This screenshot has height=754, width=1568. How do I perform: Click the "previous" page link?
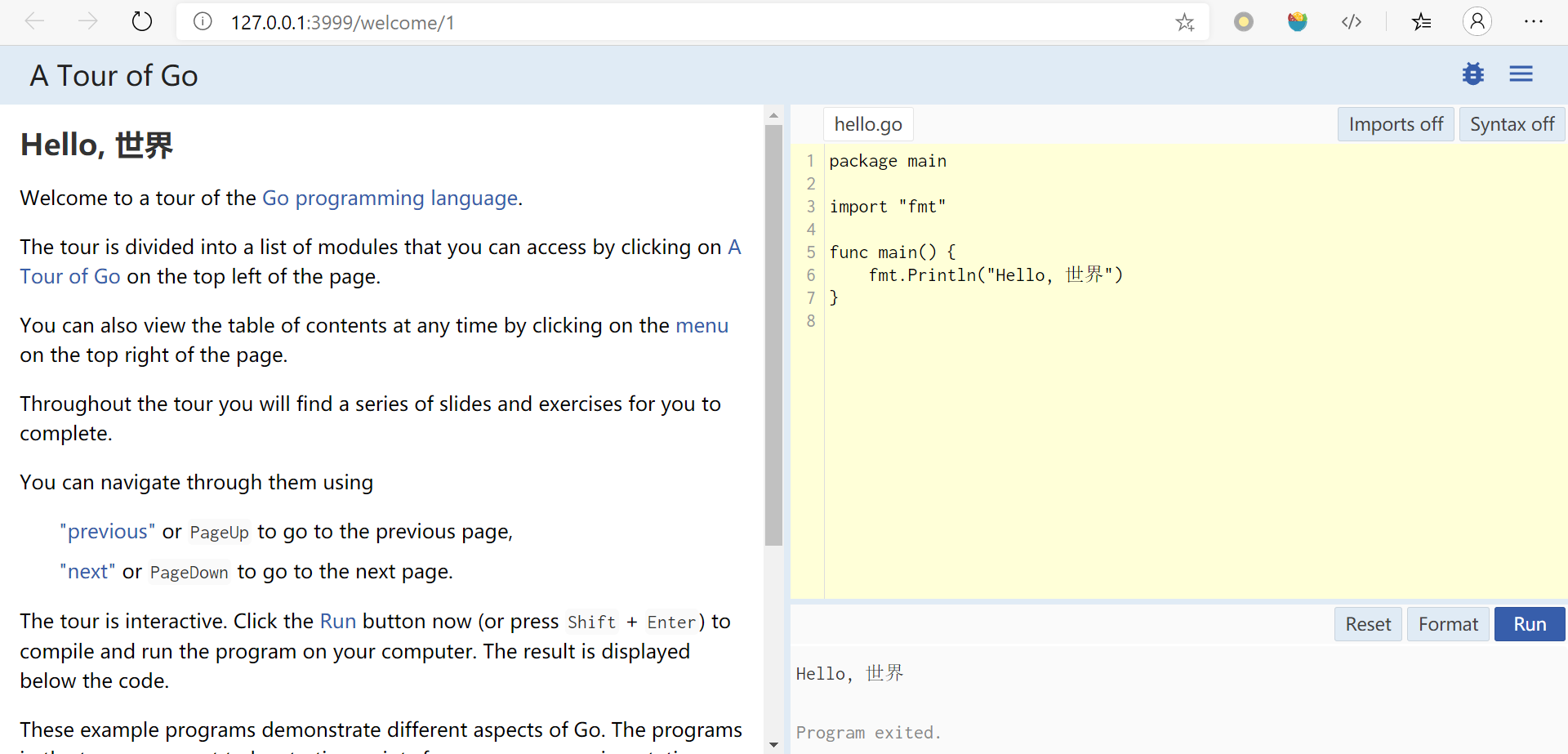click(x=107, y=532)
